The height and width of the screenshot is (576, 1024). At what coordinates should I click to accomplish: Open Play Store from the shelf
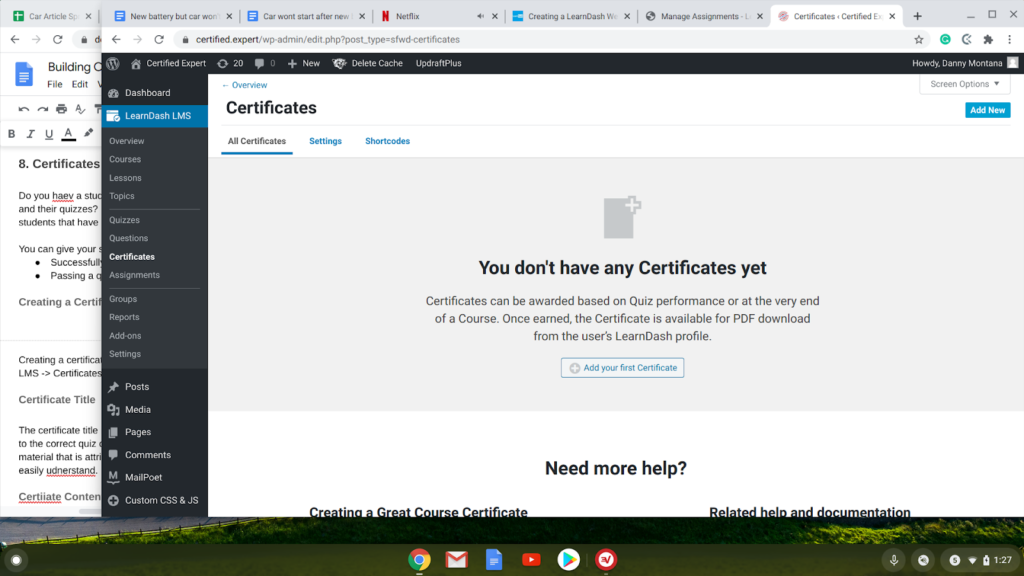(x=568, y=560)
